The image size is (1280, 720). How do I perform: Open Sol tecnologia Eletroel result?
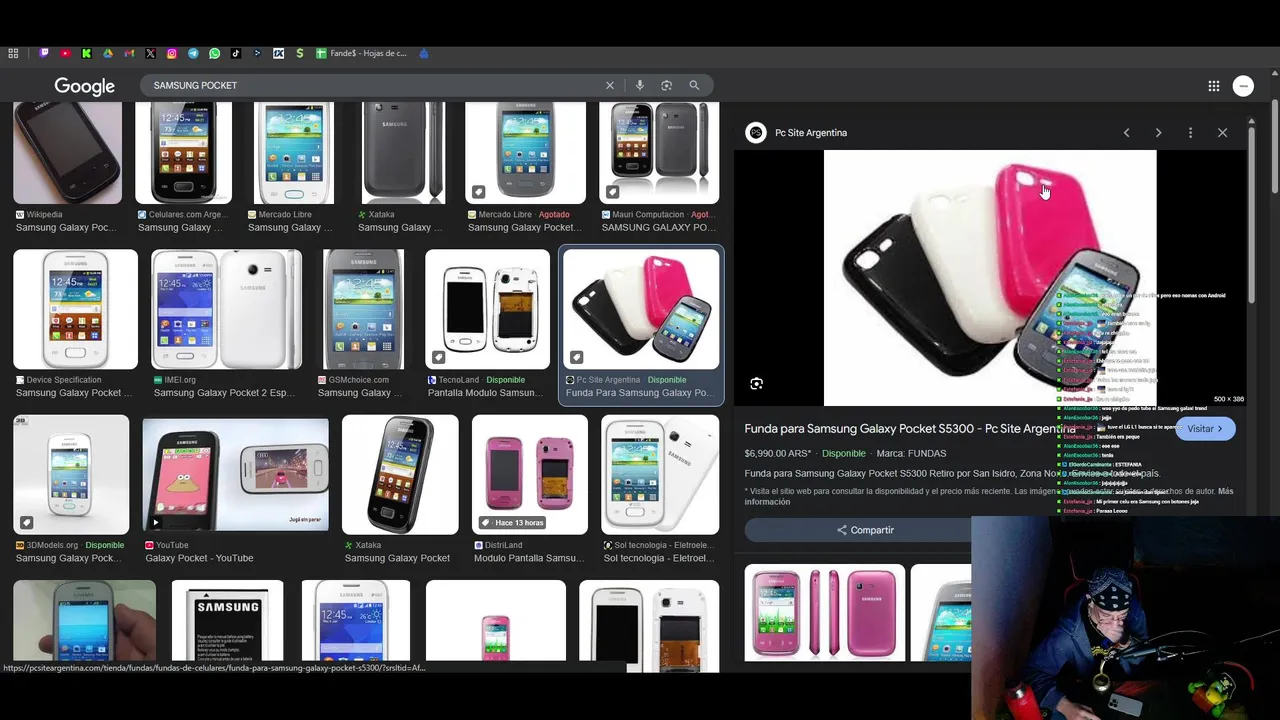pyautogui.click(x=660, y=475)
